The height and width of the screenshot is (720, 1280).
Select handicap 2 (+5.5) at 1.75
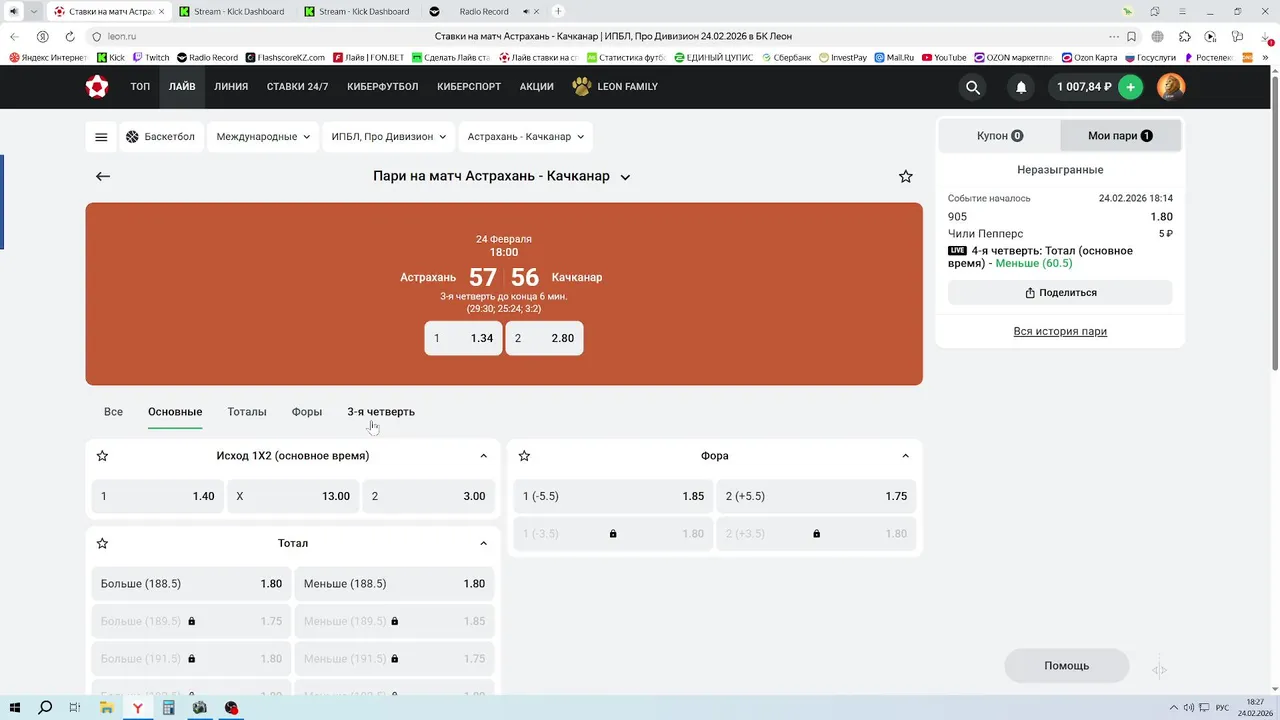pyautogui.click(x=816, y=496)
